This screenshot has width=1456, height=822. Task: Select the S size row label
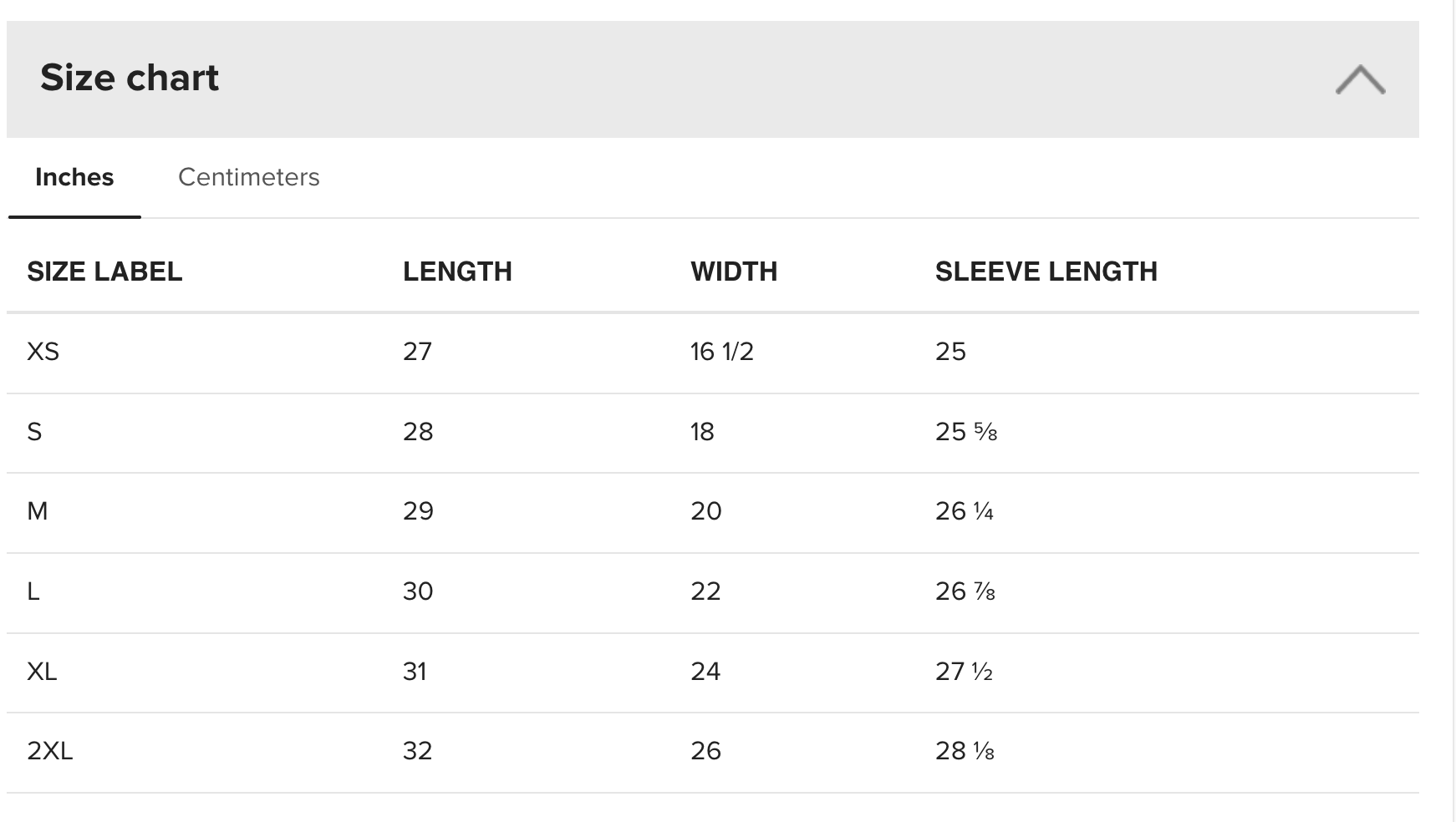tap(34, 432)
